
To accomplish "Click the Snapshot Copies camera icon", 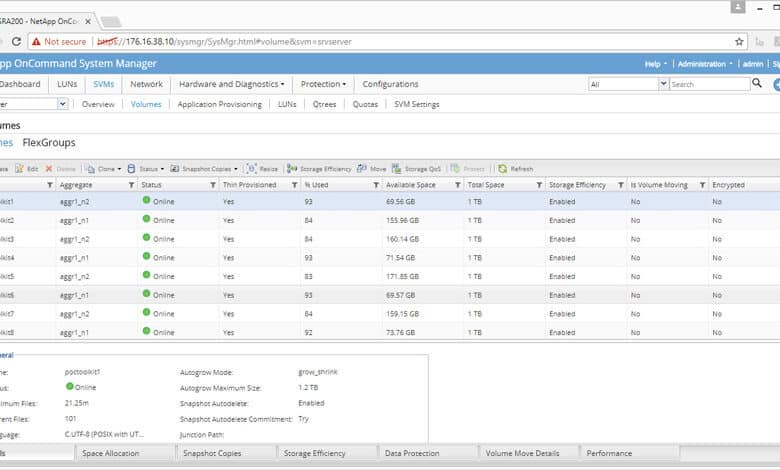I will click(175, 169).
